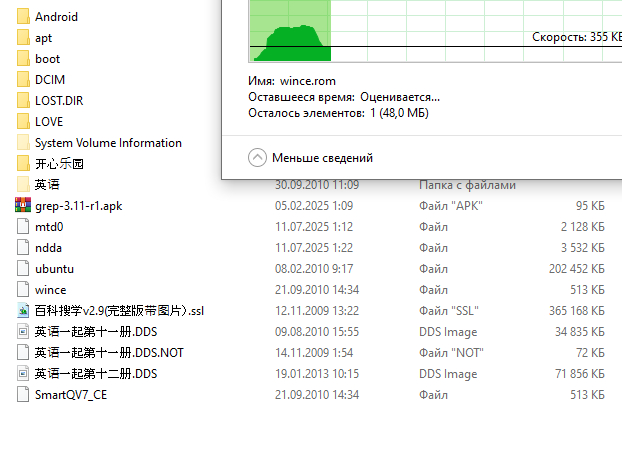Select the grep-3.11-r1.apk archive icon

pos(24,206)
